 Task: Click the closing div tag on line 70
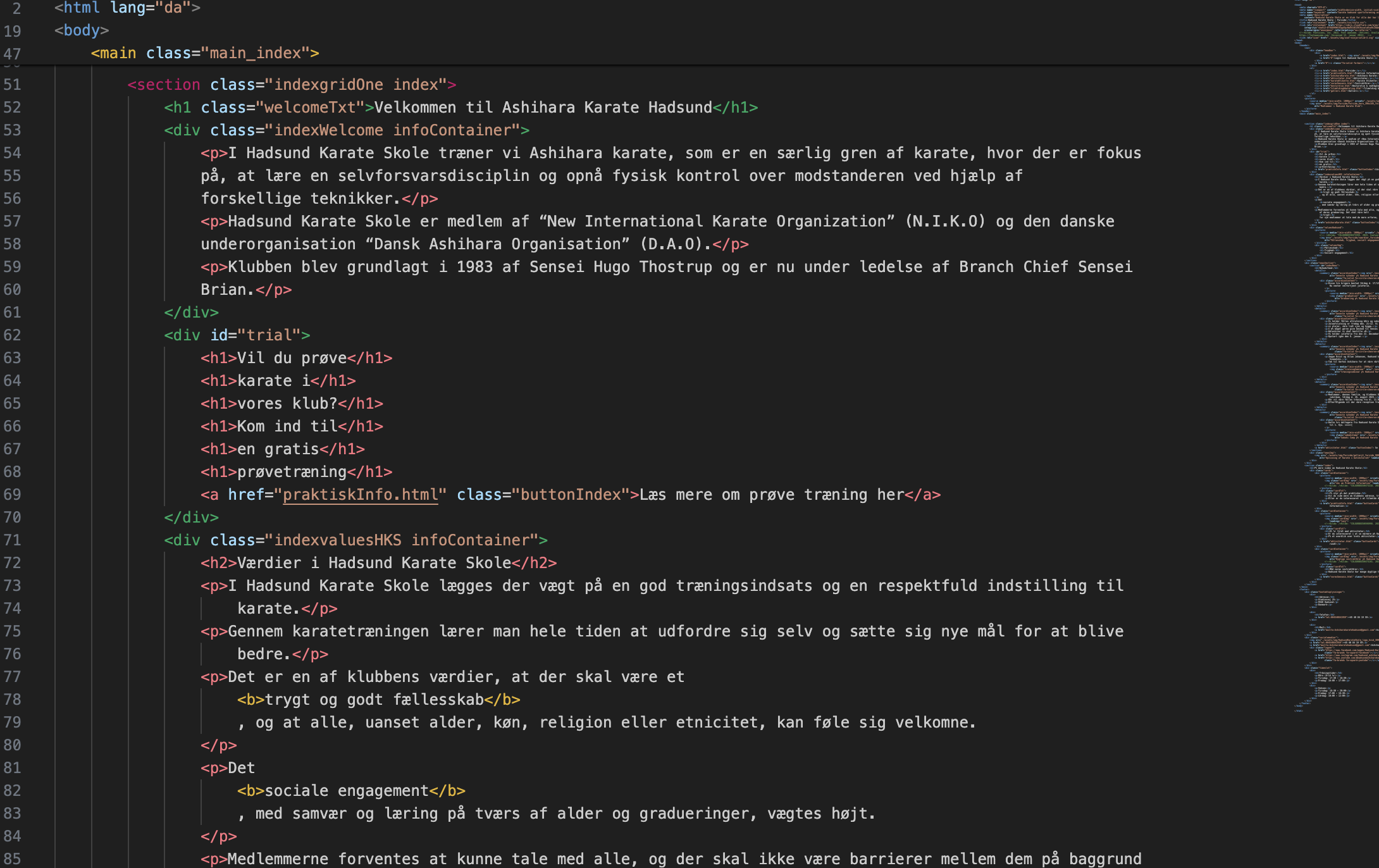pos(192,518)
